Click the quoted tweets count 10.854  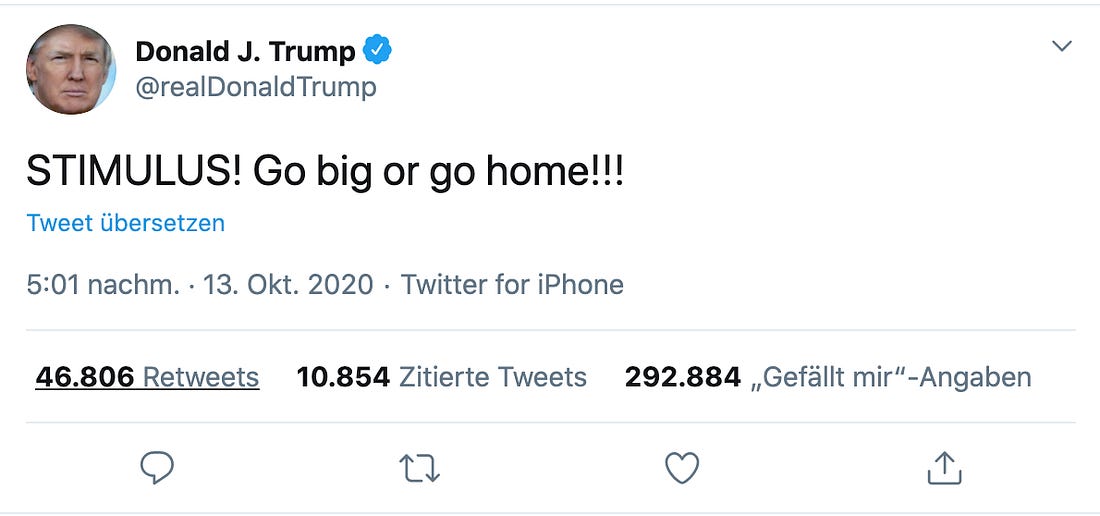[343, 377]
